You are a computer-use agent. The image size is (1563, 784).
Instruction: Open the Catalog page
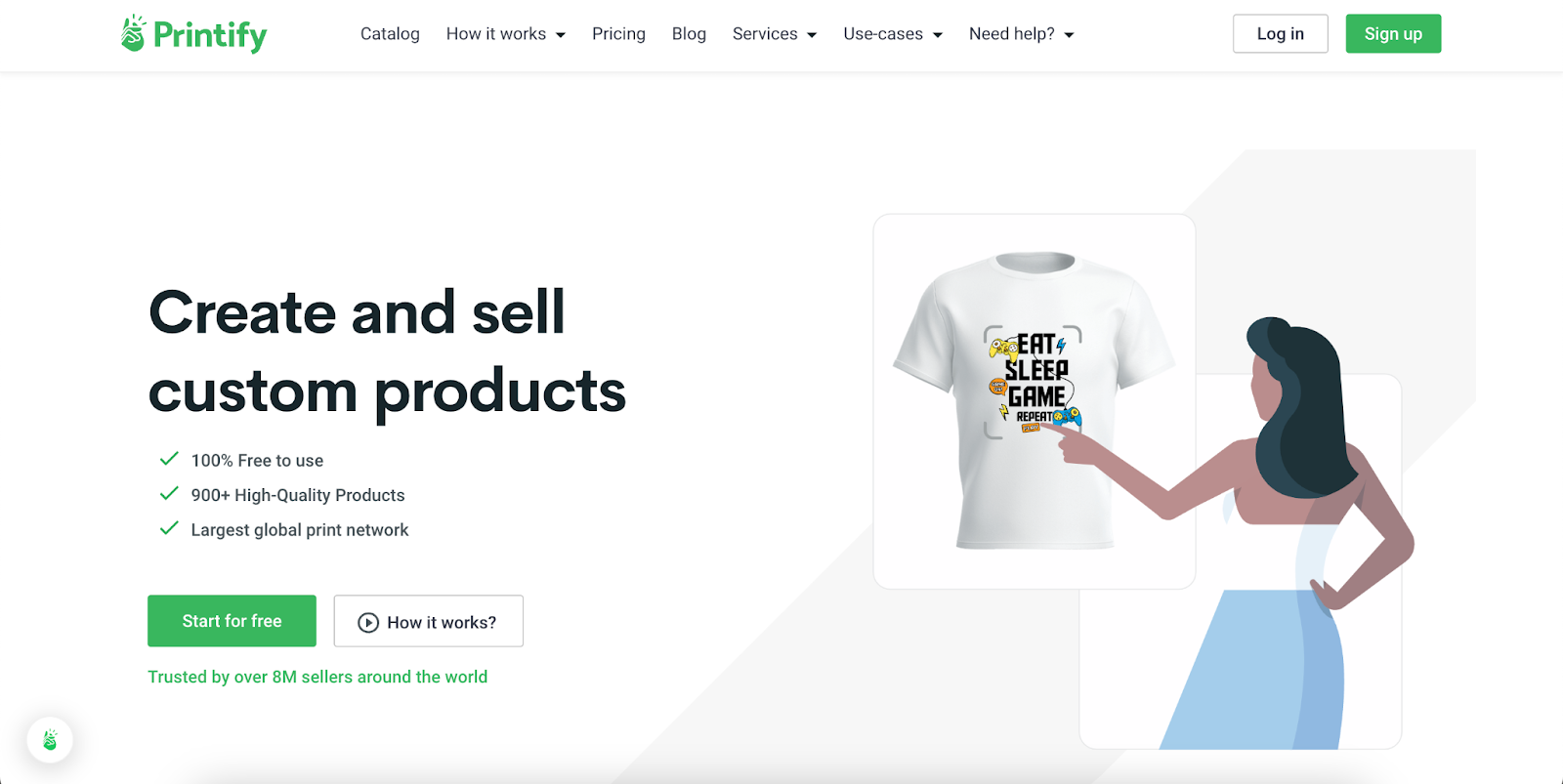pyautogui.click(x=390, y=34)
